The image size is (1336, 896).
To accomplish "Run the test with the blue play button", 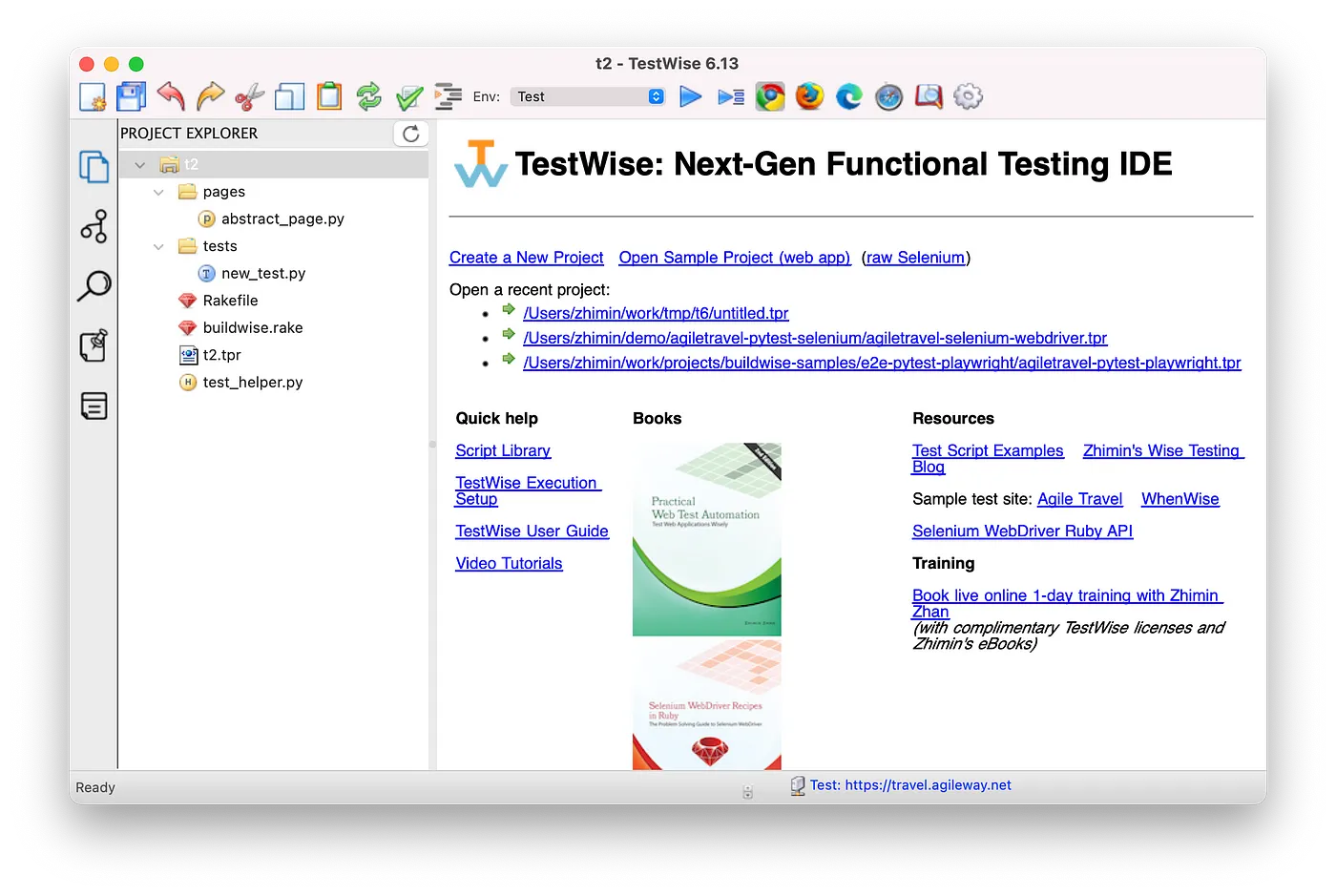I will coord(691,96).
